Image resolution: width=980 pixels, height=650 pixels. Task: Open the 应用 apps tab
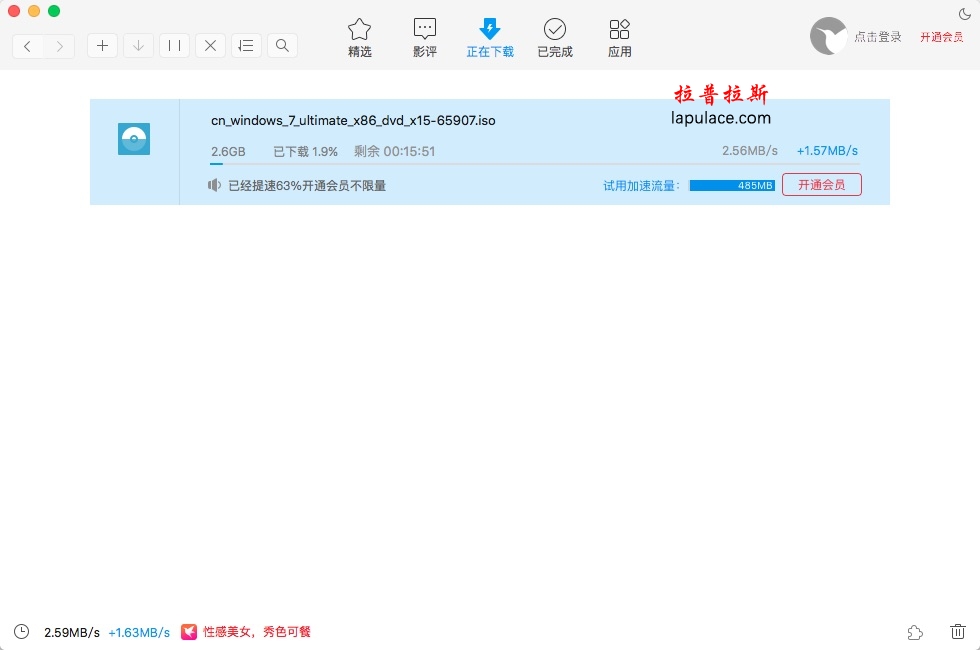(620, 38)
